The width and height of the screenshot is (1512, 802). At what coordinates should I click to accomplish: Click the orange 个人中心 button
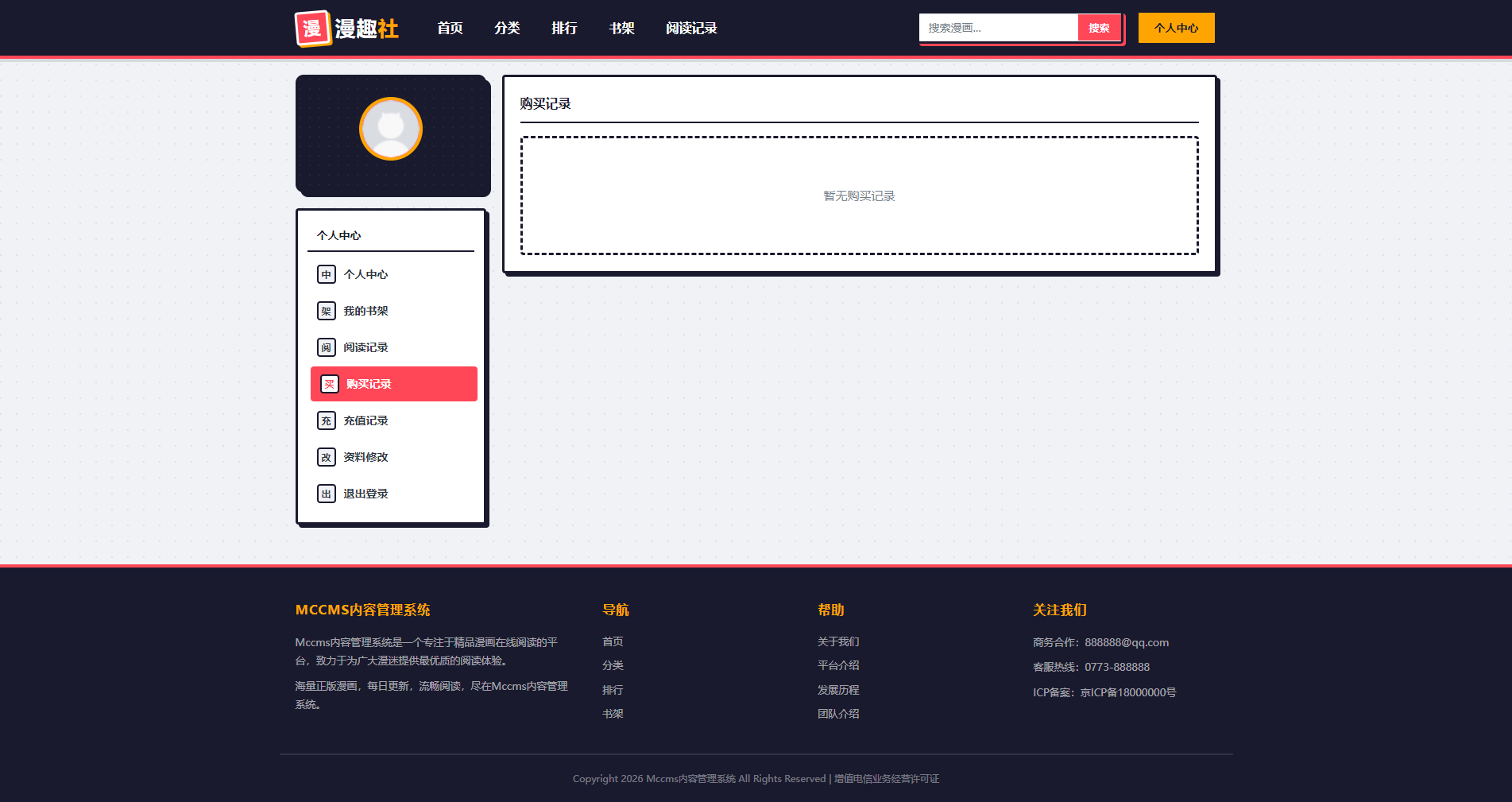1176,28
